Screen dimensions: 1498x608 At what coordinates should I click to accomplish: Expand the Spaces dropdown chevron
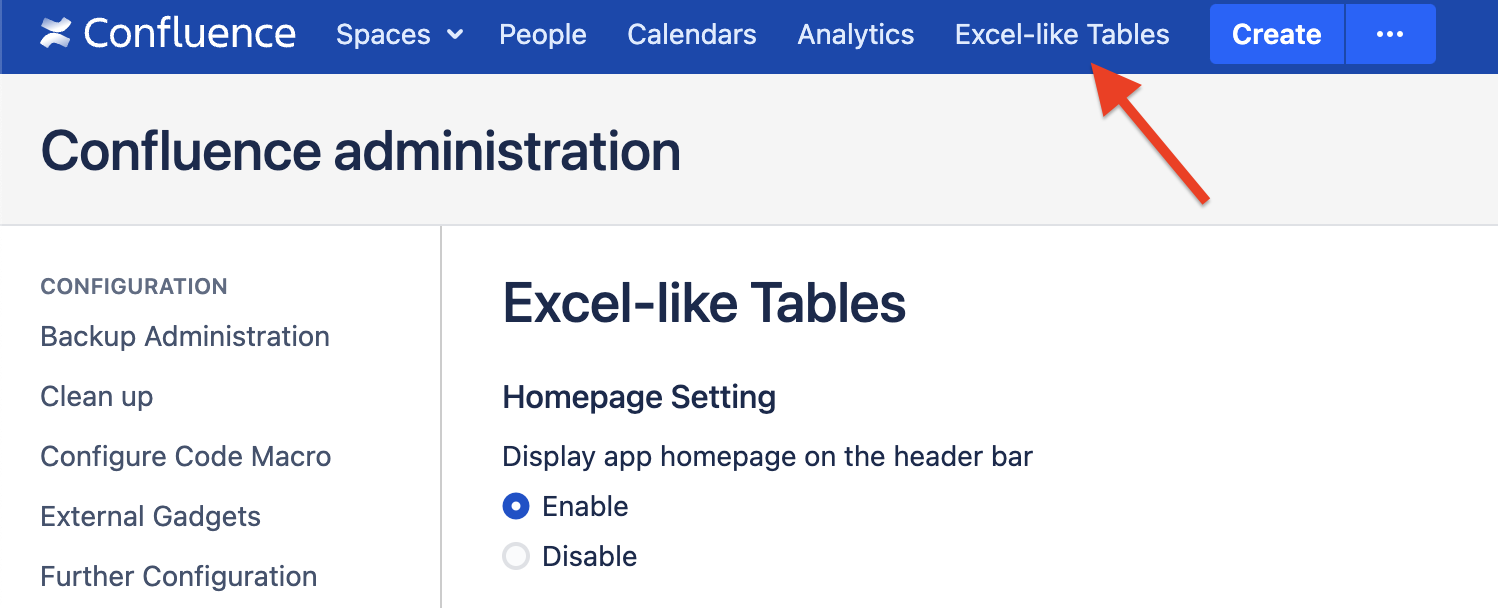[x=455, y=35]
